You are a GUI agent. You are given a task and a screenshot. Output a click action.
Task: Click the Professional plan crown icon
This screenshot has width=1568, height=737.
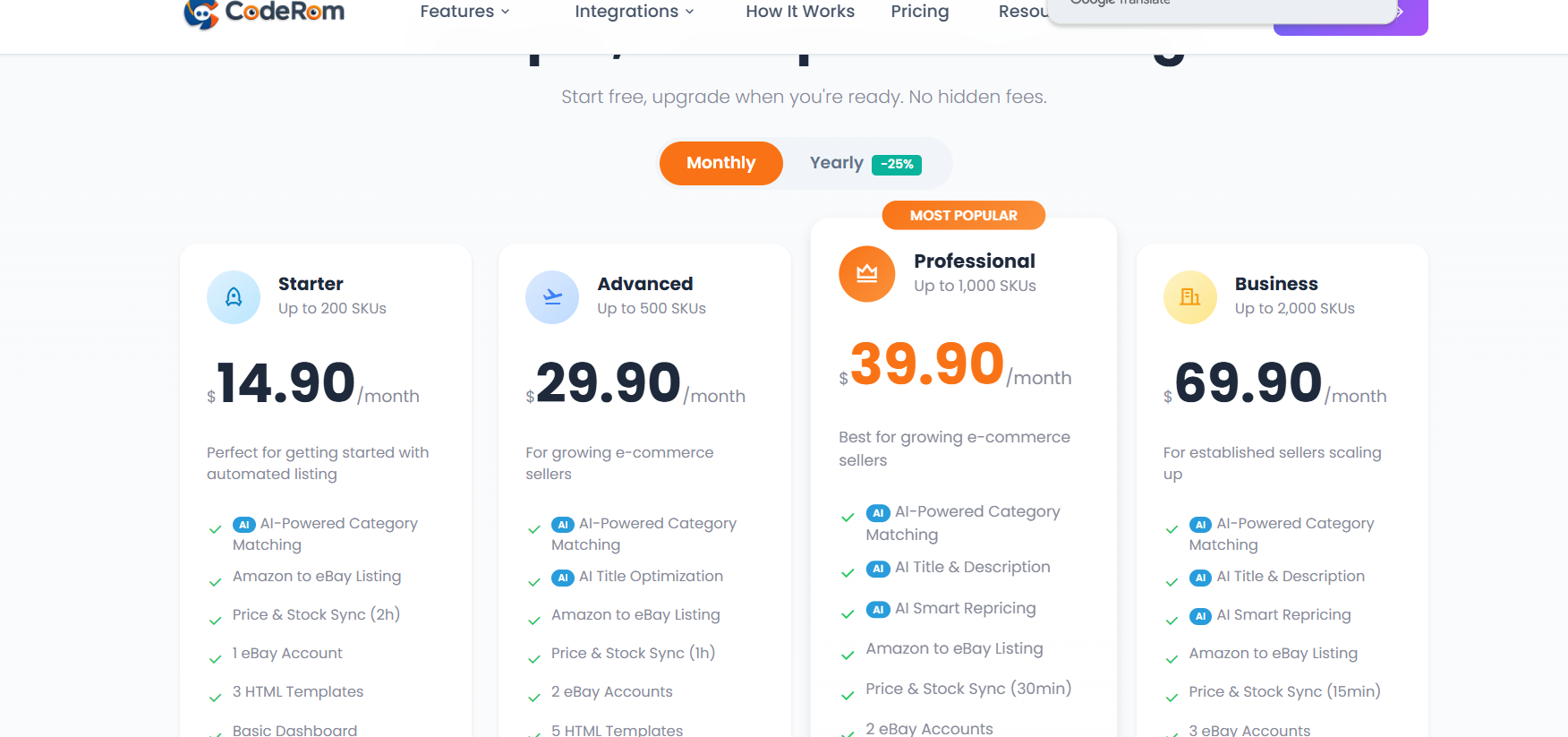866,274
